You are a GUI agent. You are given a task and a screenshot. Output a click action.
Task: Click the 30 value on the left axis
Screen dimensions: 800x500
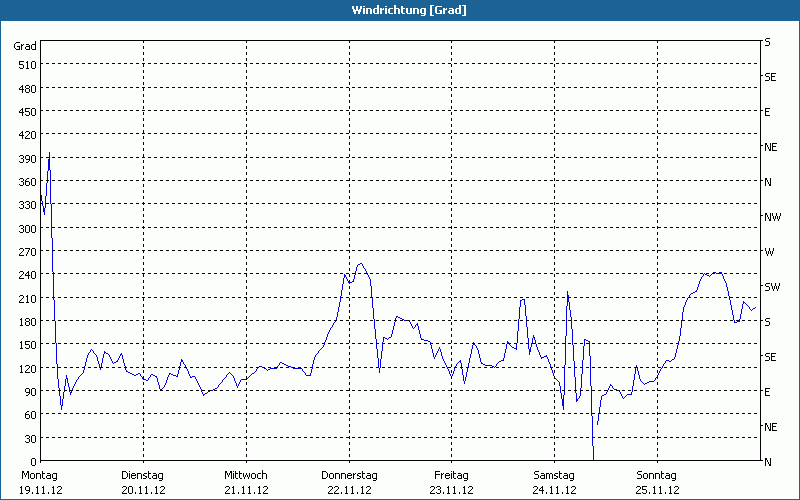[x=31, y=439]
